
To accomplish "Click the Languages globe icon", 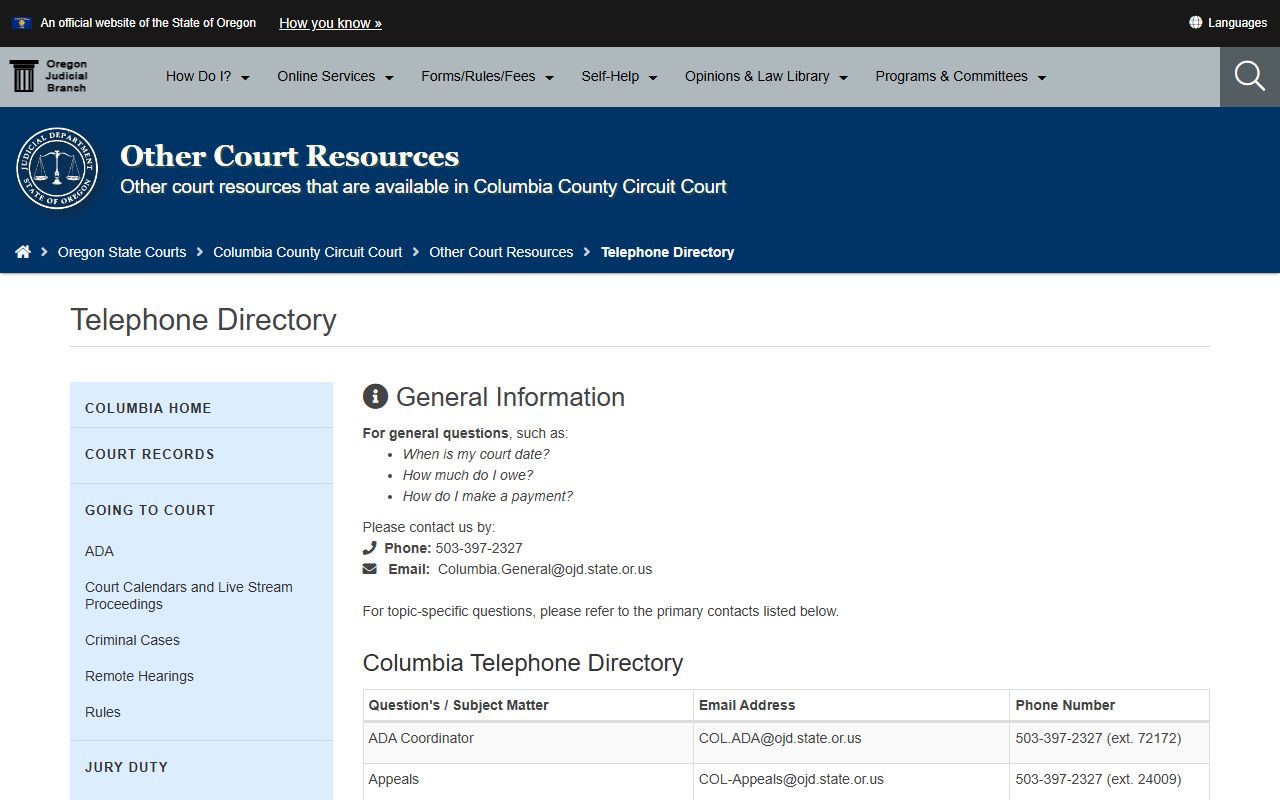I will pos(1195,22).
